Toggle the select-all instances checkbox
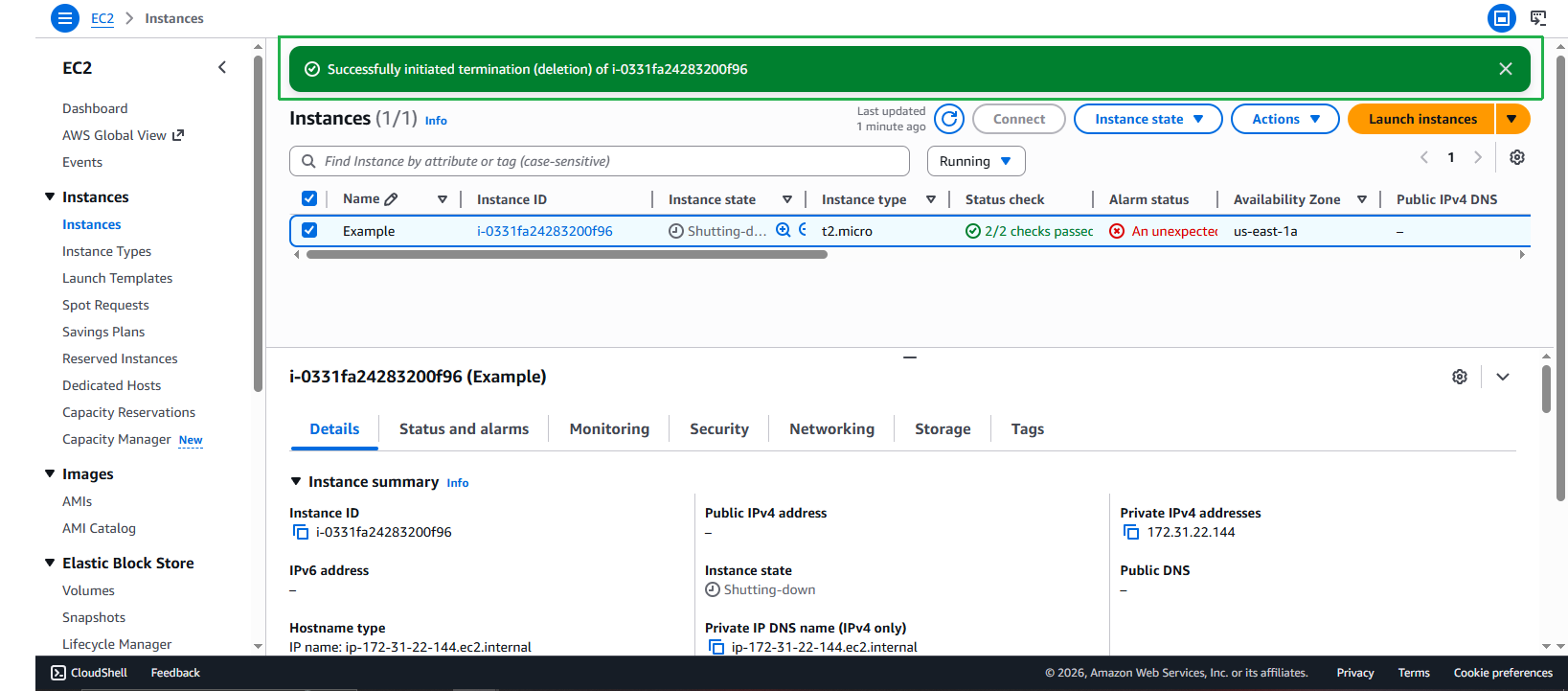Image resolution: width=1568 pixels, height=691 pixels. (x=309, y=198)
